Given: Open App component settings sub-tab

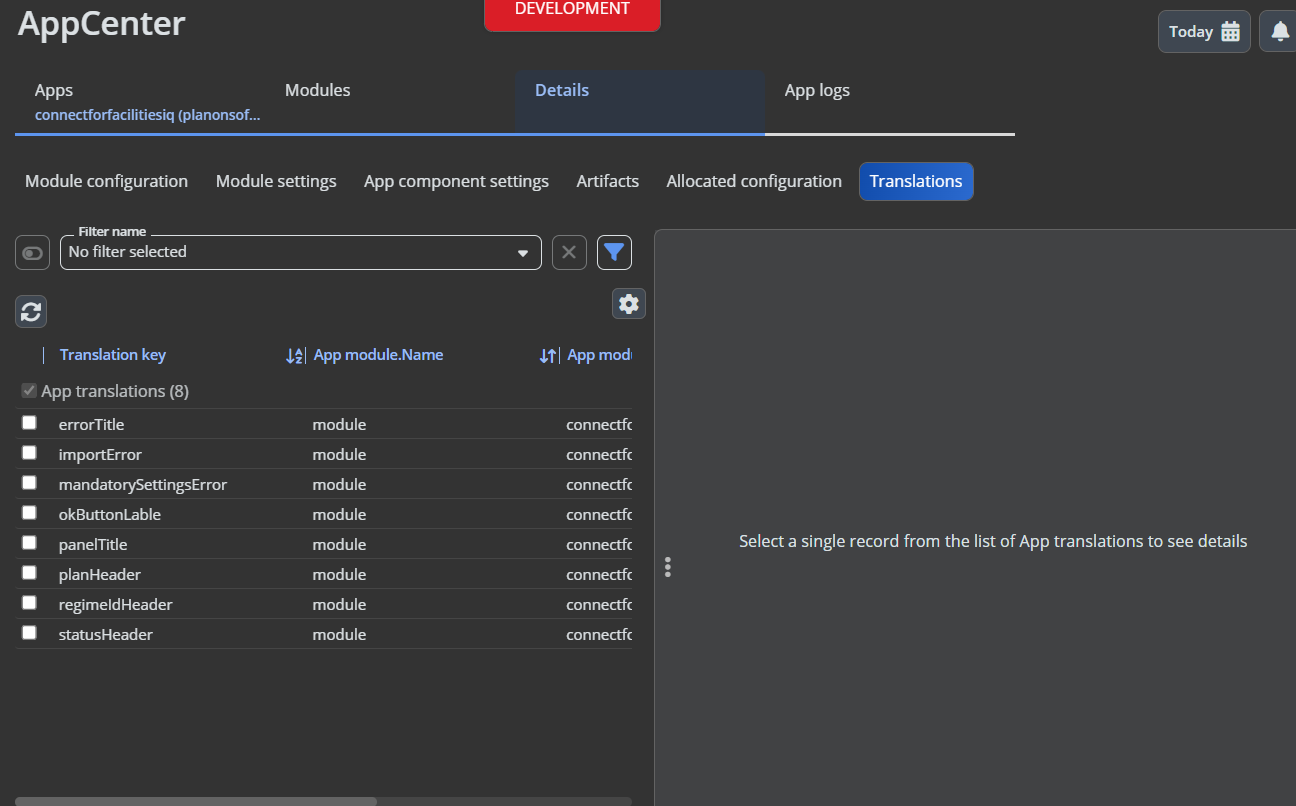Looking at the screenshot, I should click(x=456, y=181).
